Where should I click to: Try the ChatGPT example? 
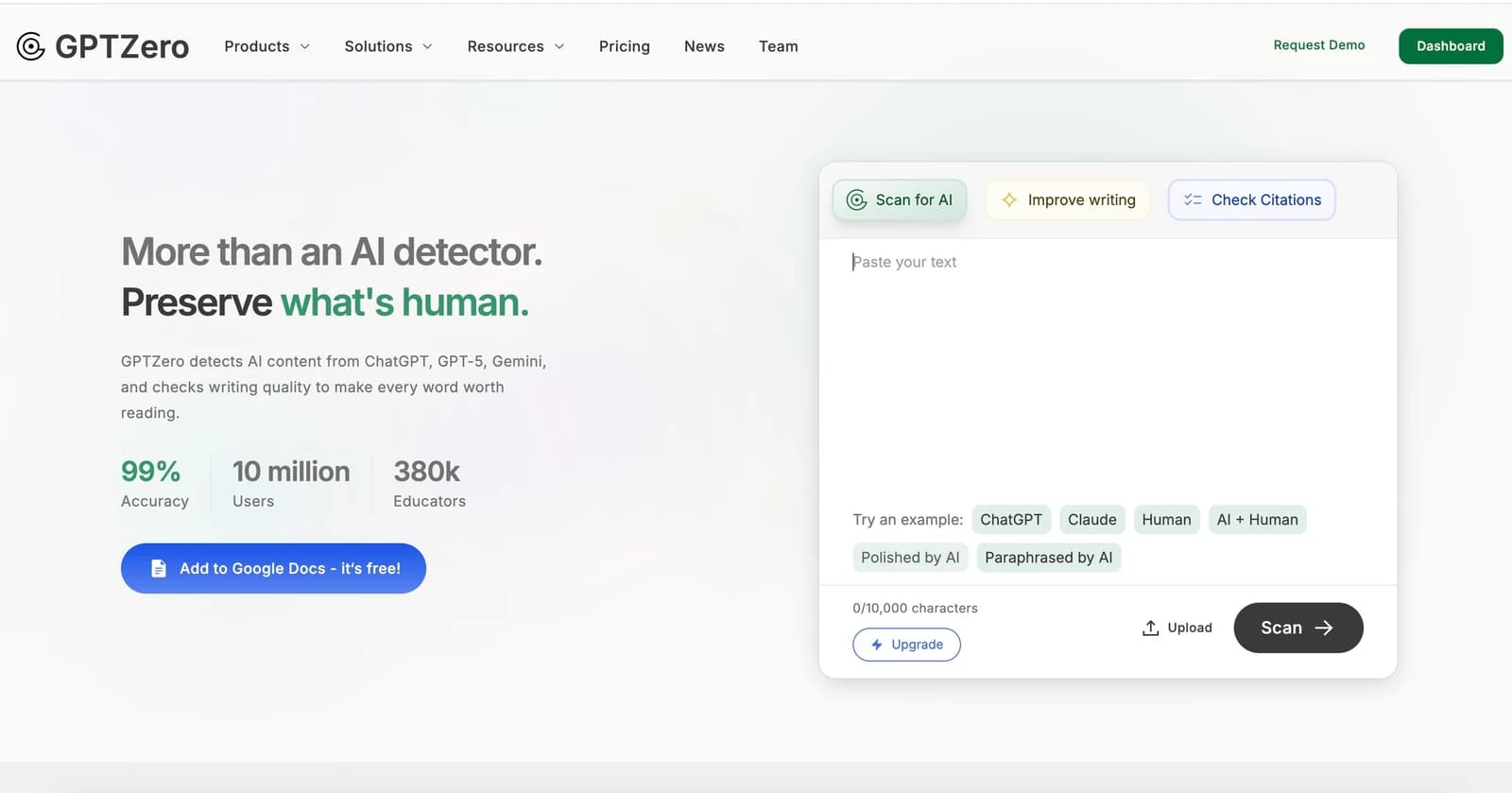(1011, 520)
